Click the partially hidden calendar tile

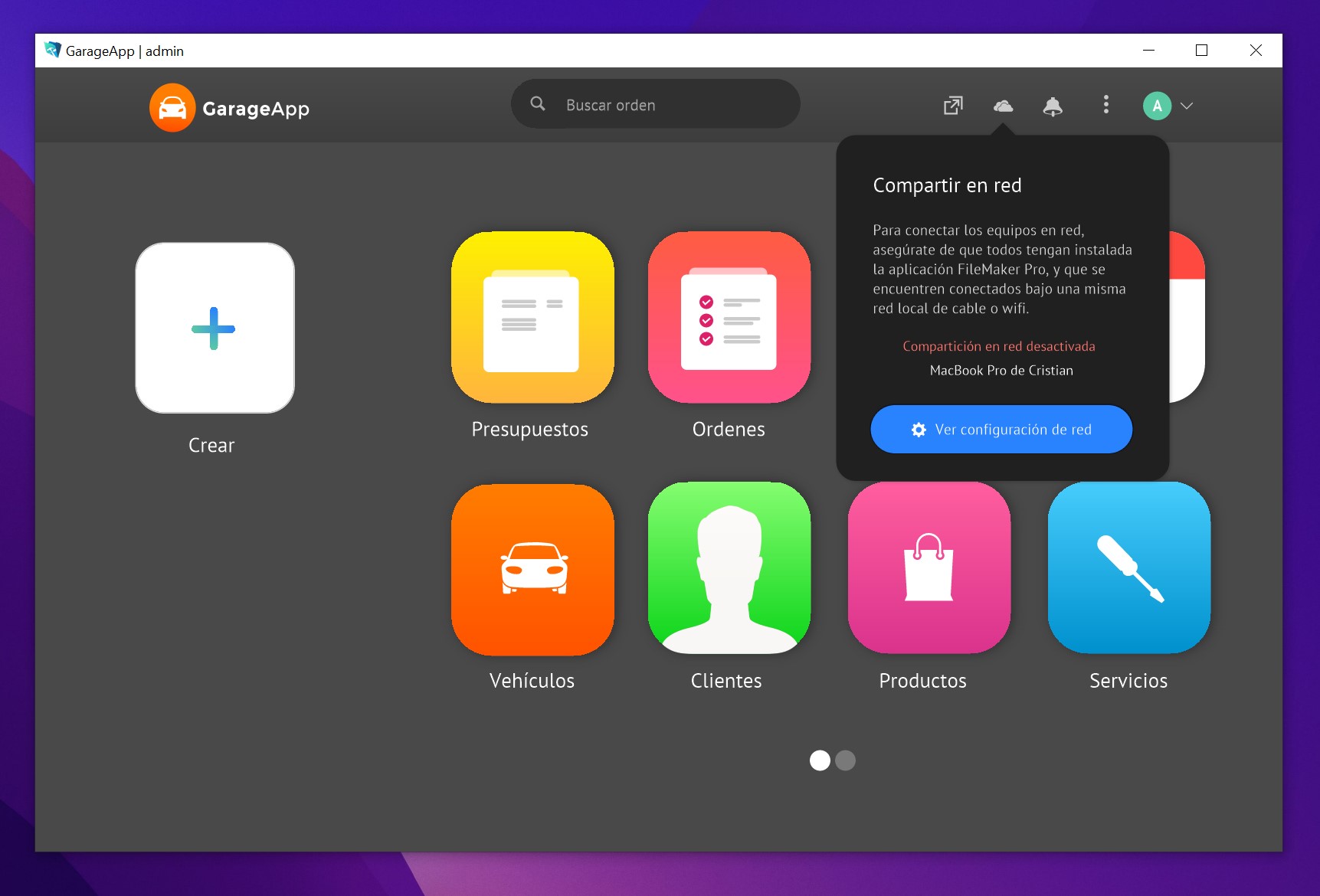click(1187, 317)
